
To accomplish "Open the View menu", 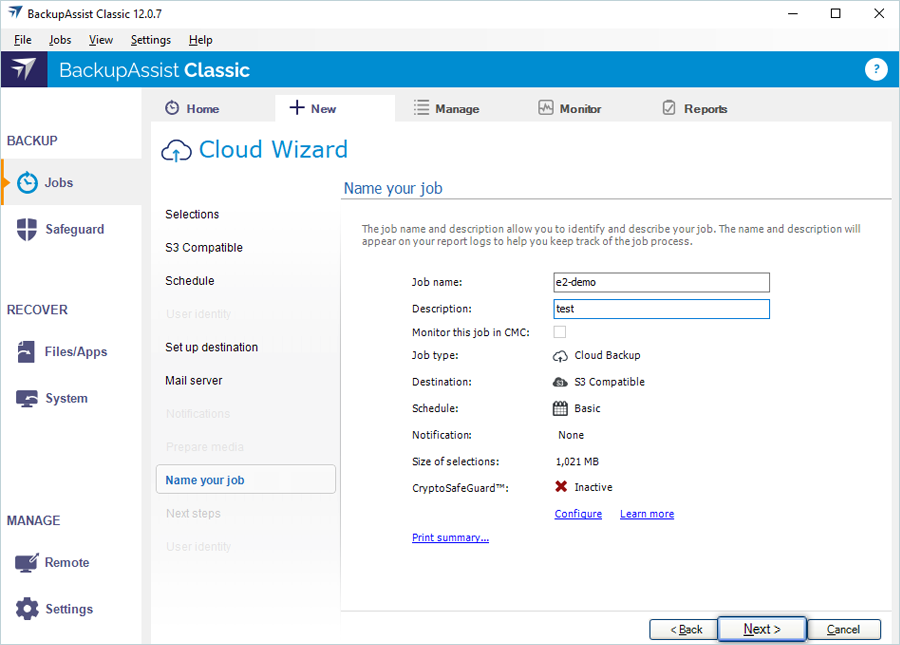I will coord(100,40).
